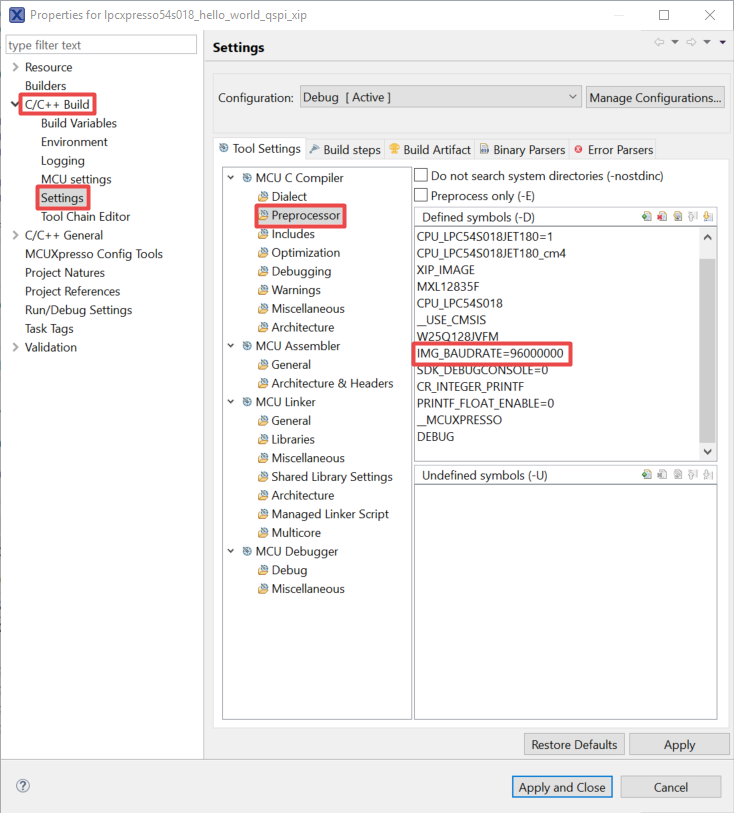Screen dimensions: 734x813
Task: Select the Optimization compiler settings item
Action: (305, 253)
